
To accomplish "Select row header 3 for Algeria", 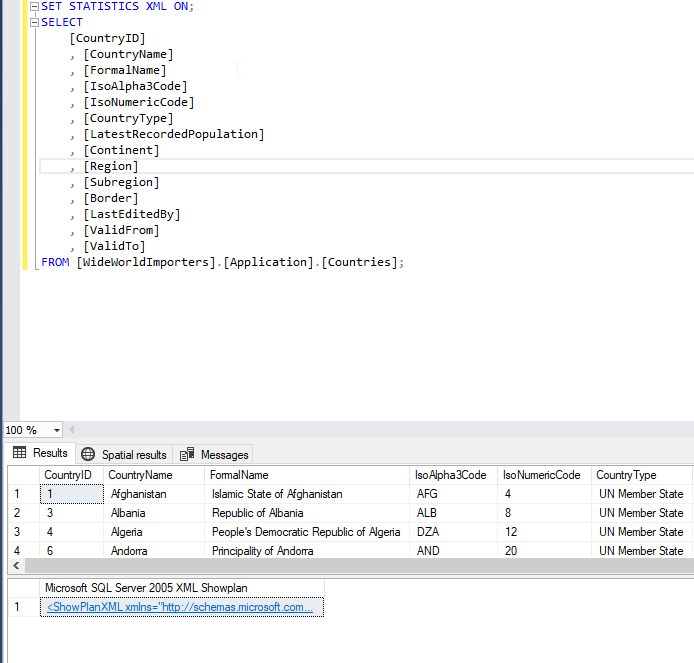I will [x=23, y=532].
